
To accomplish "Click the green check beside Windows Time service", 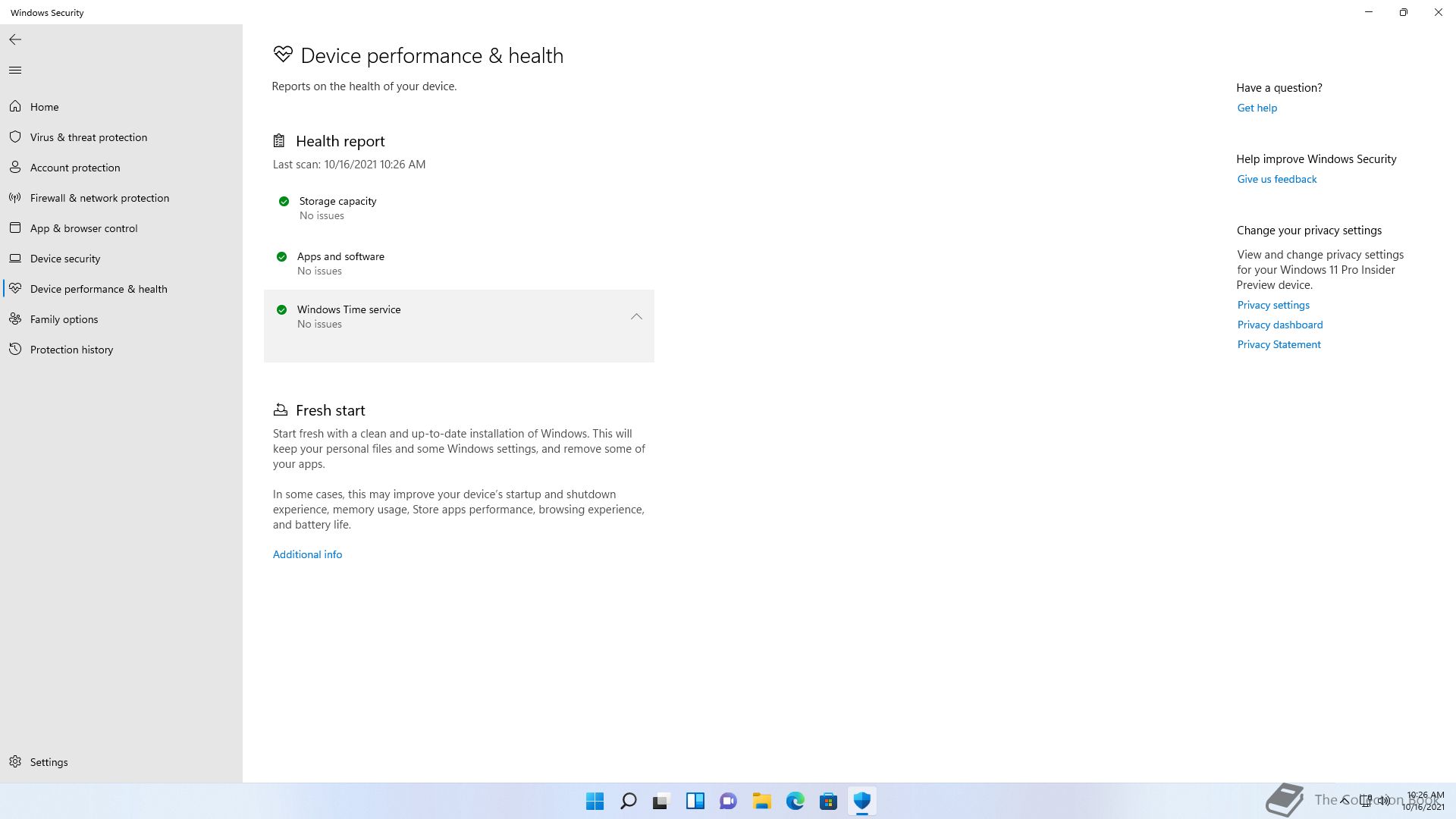I will point(281,309).
